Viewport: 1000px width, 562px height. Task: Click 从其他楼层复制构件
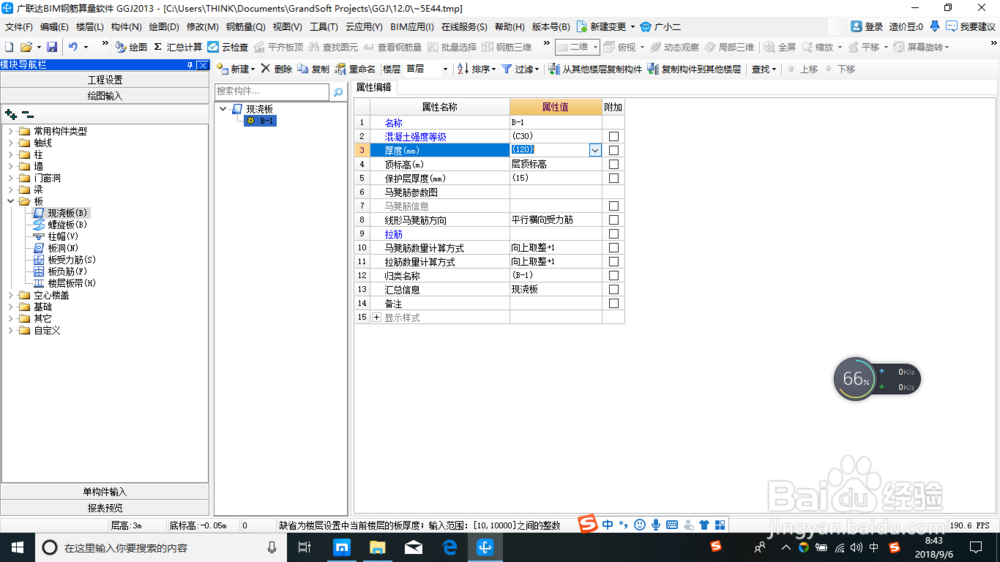click(595, 69)
